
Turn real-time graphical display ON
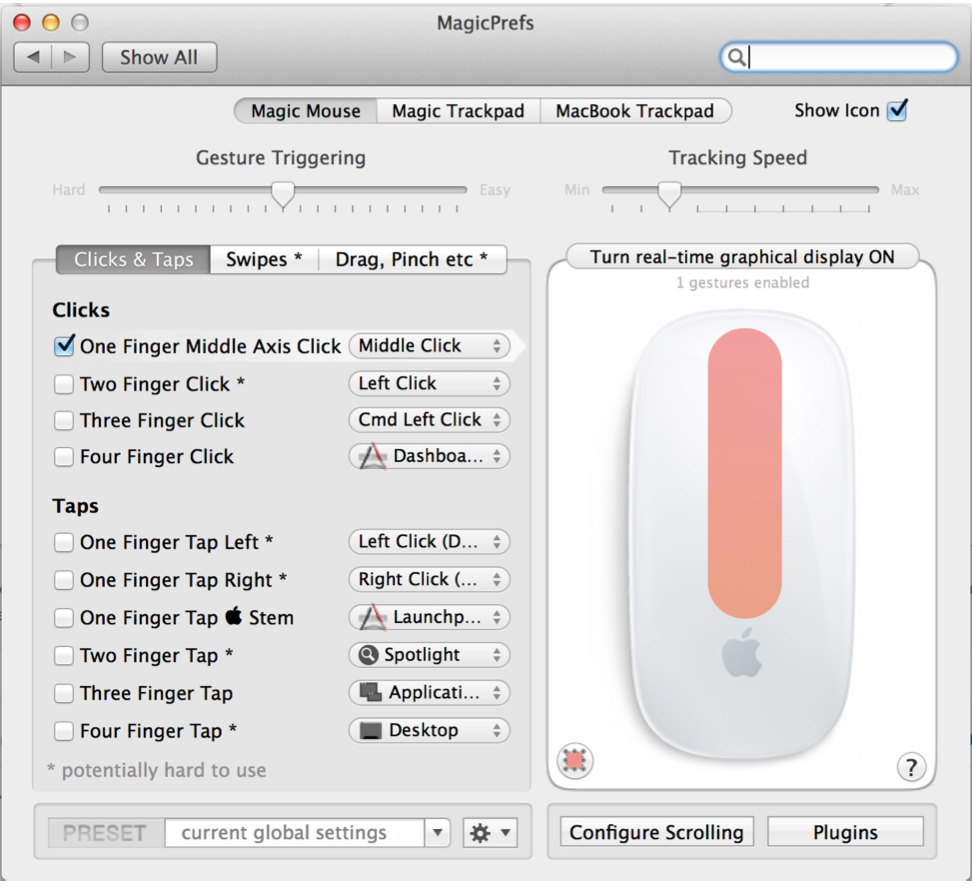click(742, 257)
